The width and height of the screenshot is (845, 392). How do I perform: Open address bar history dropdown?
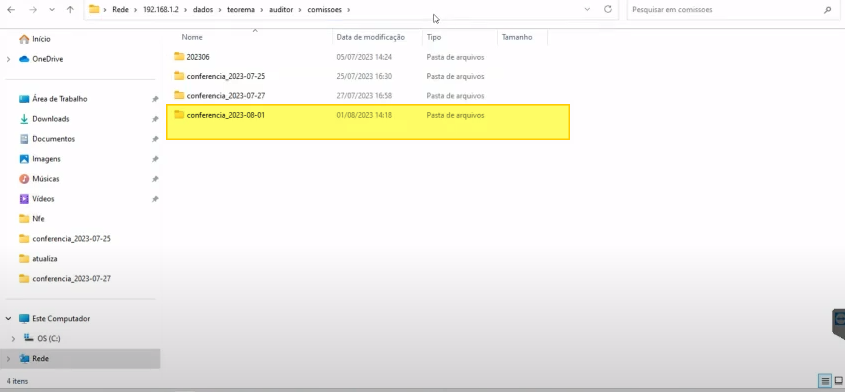pyautogui.click(x=587, y=10)
